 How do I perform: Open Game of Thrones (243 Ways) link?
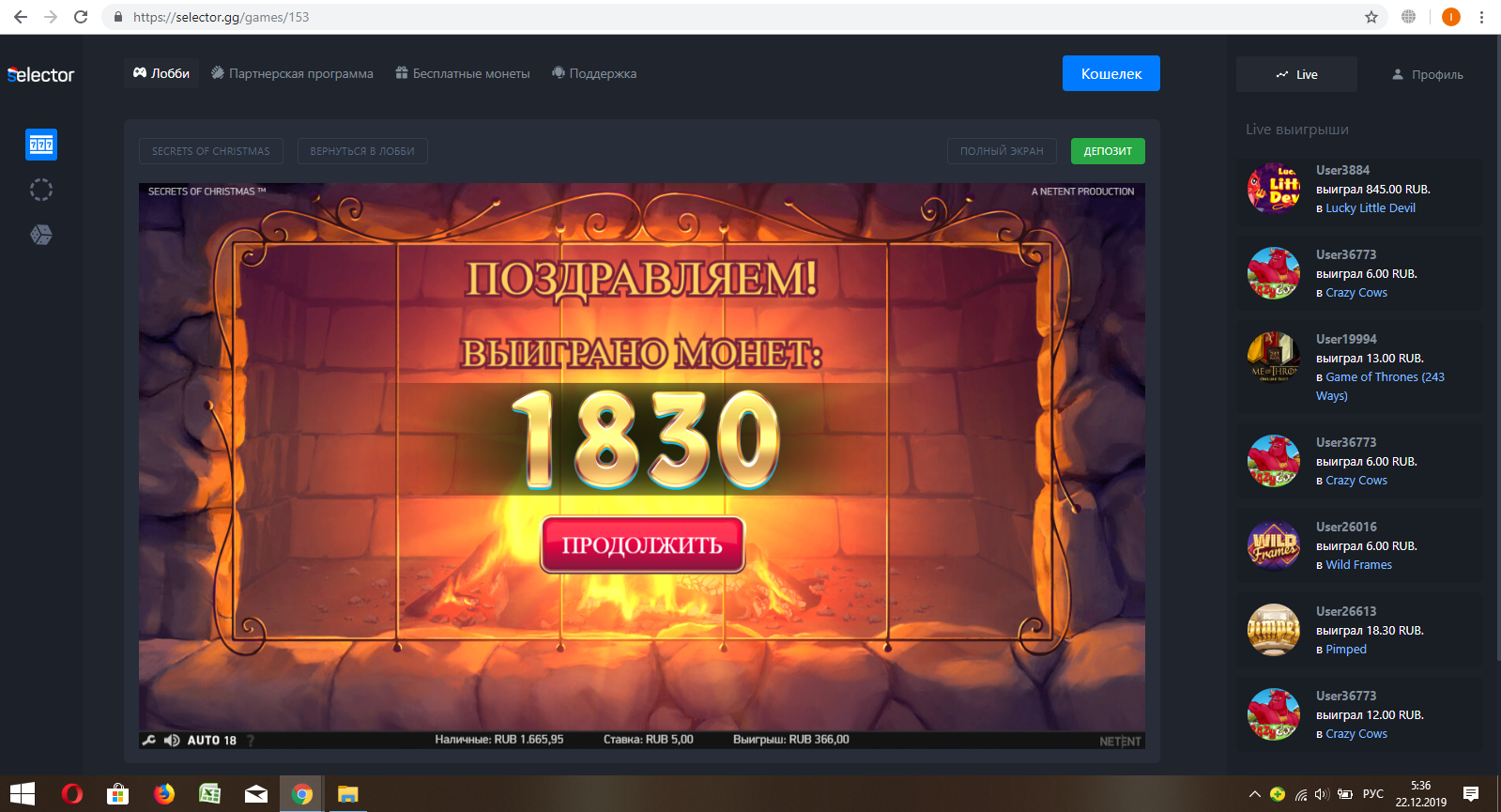1380,386
